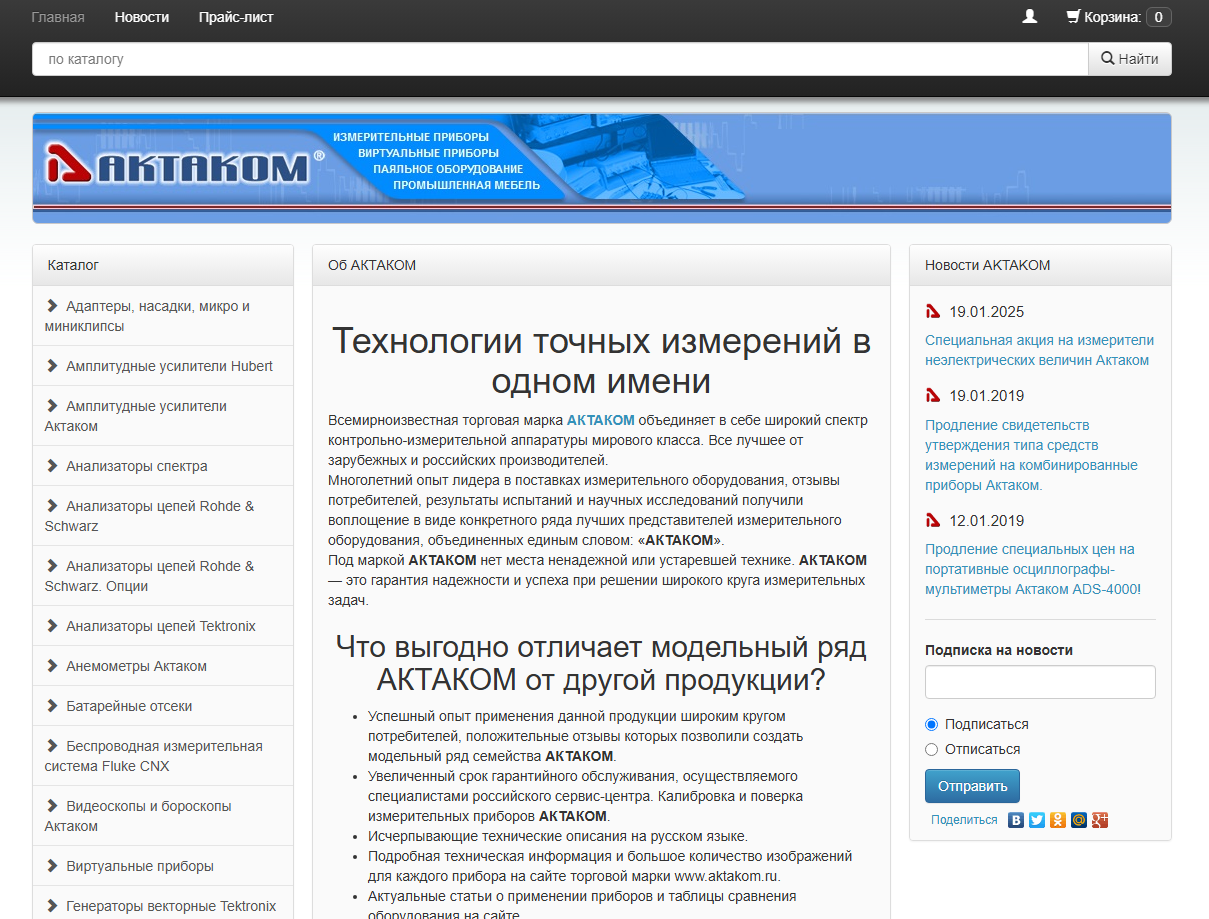Select the Отписаться radio button
The image size is (1209, 919).
tap(932, 749)
